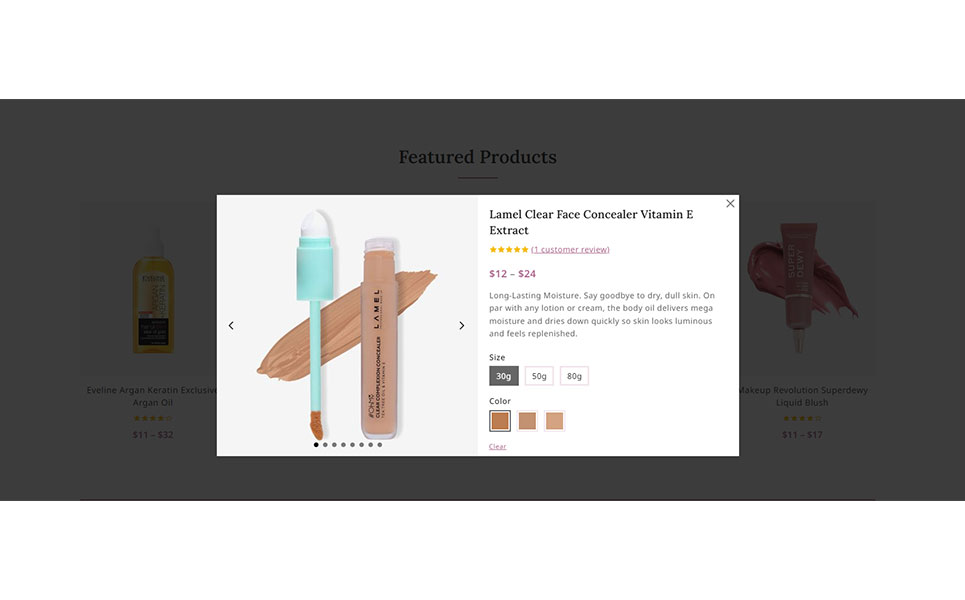Click the five-star rating icons

[x=508, y=249]
